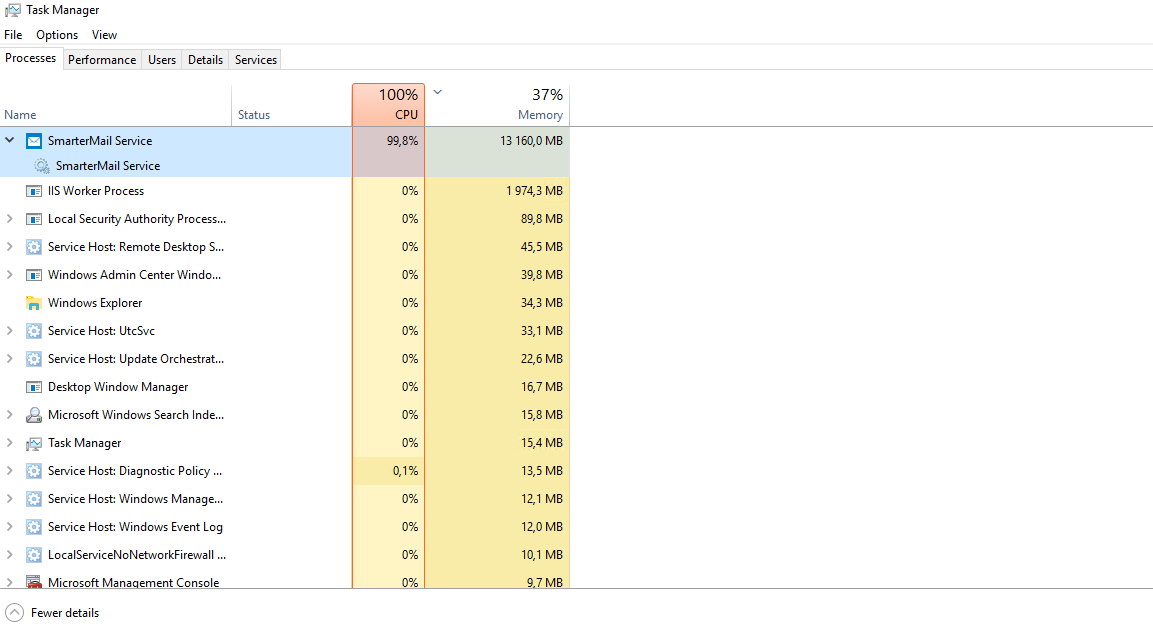The image size is (1153, 631).
Task: Switch to the Performance tab
Action: pos(102,60)
